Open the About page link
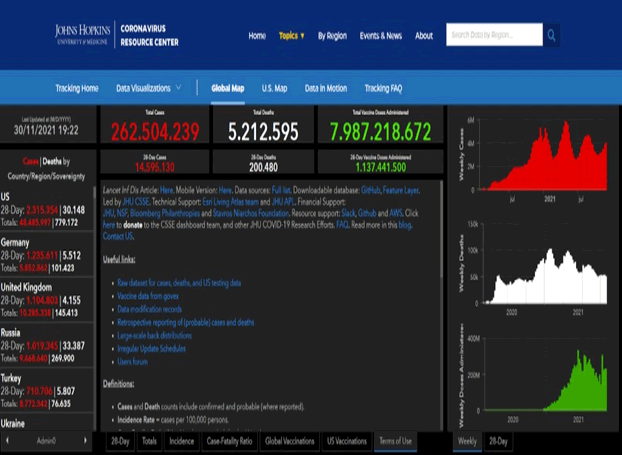Image resolution: width=622 pixels, height=455 pixels. (x=424, y=36)
